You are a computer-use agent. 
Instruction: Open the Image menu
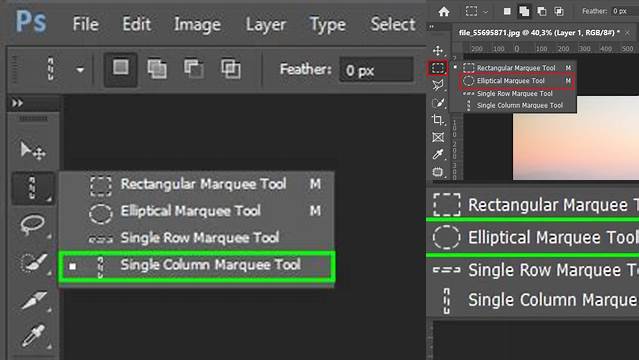[x=197, y=24]
